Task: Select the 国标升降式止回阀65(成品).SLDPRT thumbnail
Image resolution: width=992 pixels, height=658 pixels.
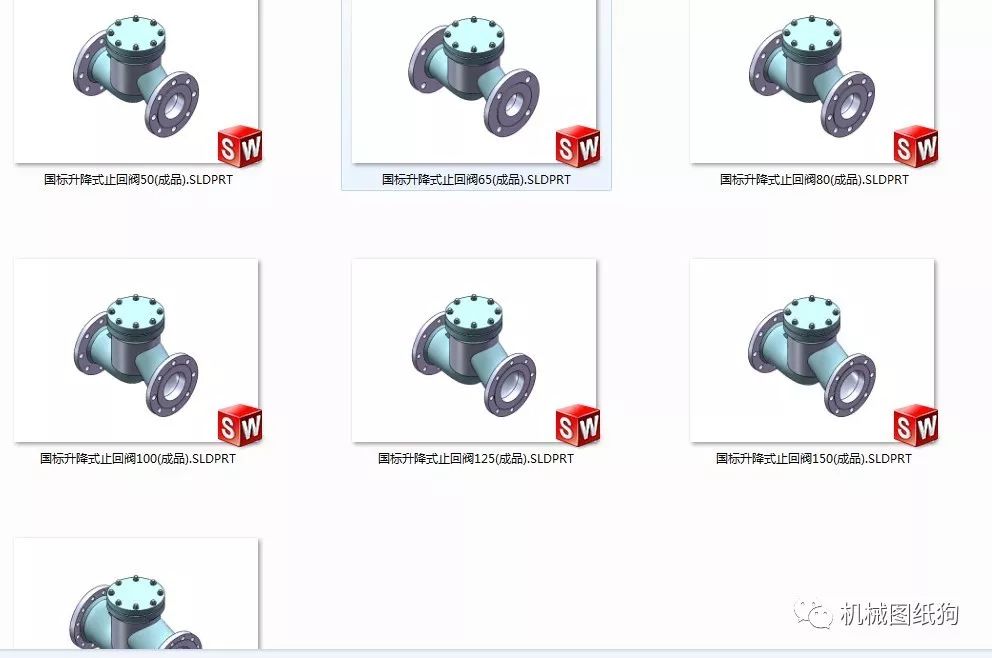Action: [x=474, y=81]
